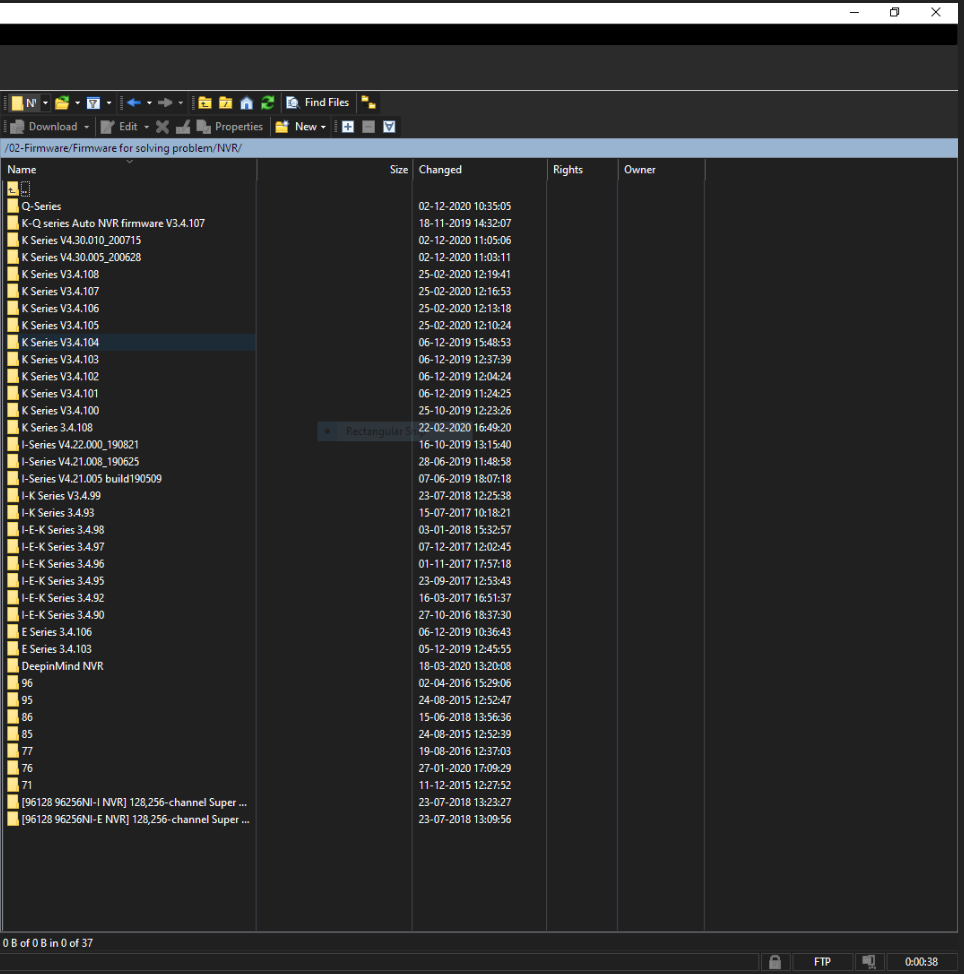Expand the New dropdown menu
Viewport: 964px width, 974px height.
click(323, 127)
